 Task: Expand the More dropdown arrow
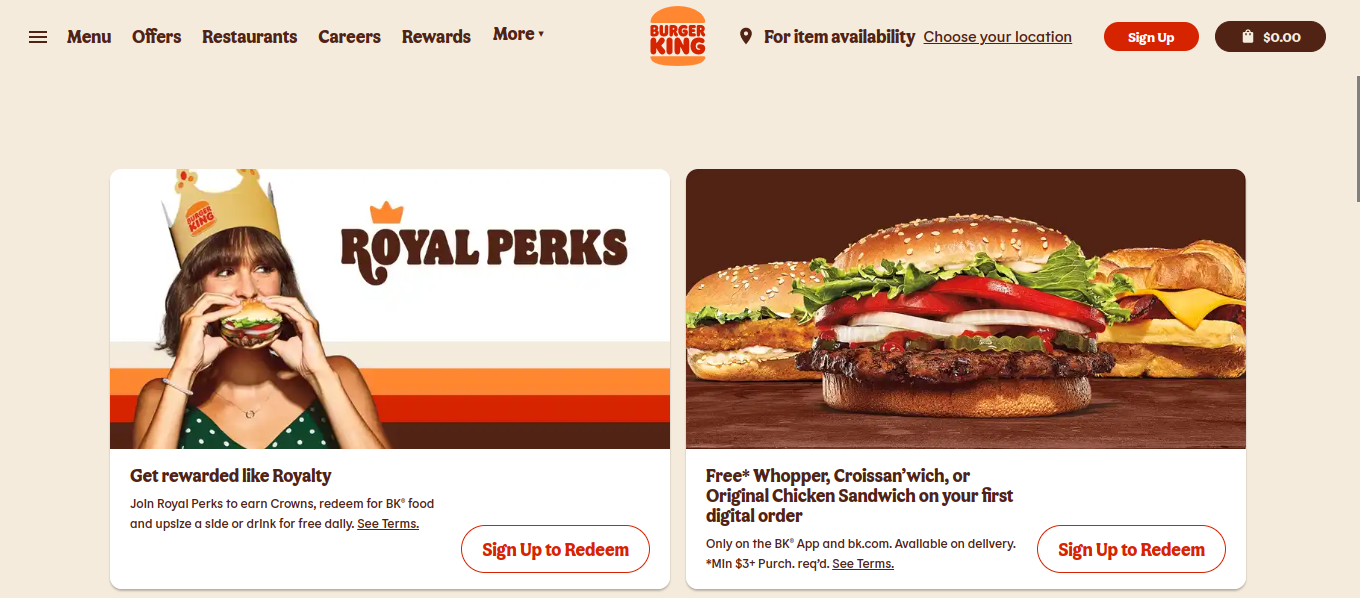(541, 34)
